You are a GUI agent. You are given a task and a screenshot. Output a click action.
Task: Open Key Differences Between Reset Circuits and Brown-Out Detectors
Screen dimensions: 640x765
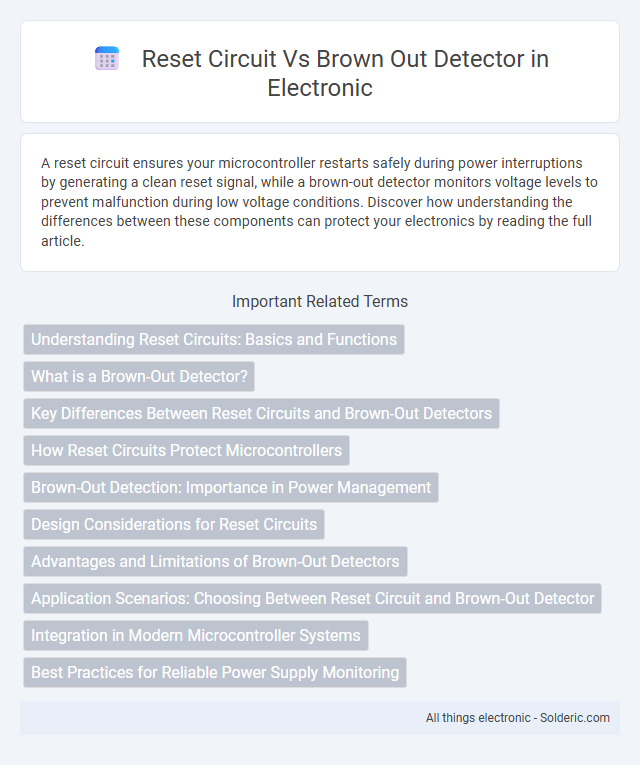pyautogui.click(x=261, y=413)
